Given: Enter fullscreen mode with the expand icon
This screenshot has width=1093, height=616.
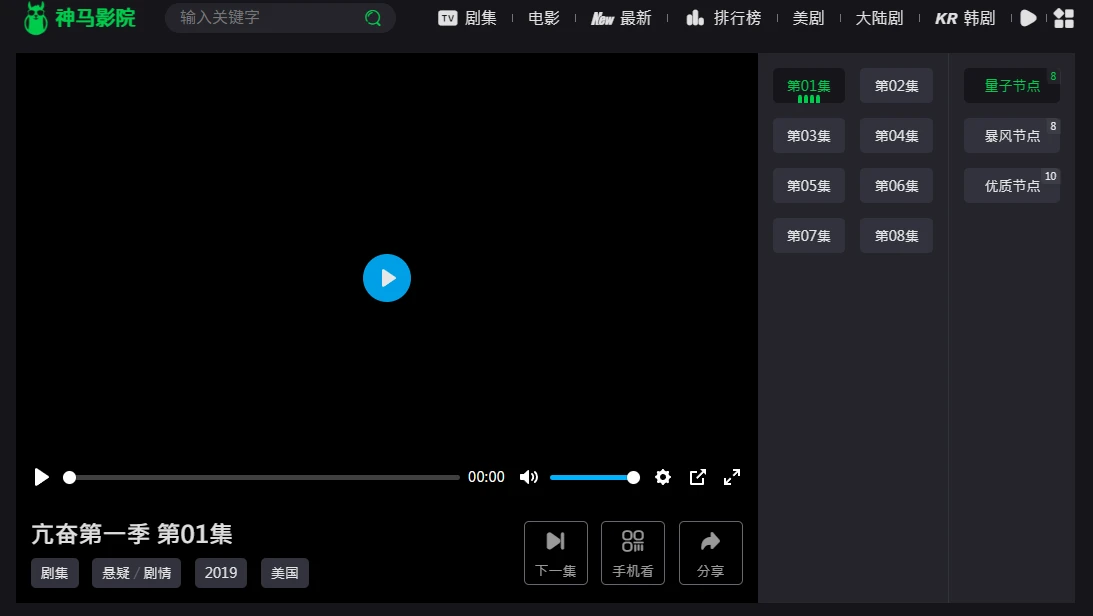Looking at the screenshot, I should coord(732,477).
